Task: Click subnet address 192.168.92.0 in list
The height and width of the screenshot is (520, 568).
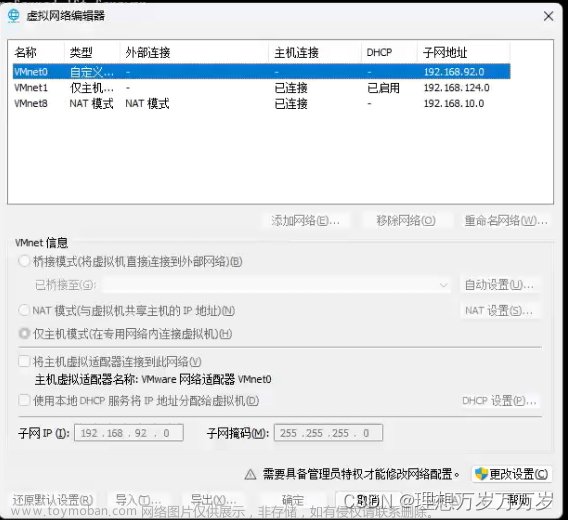Action: point(454,72)
